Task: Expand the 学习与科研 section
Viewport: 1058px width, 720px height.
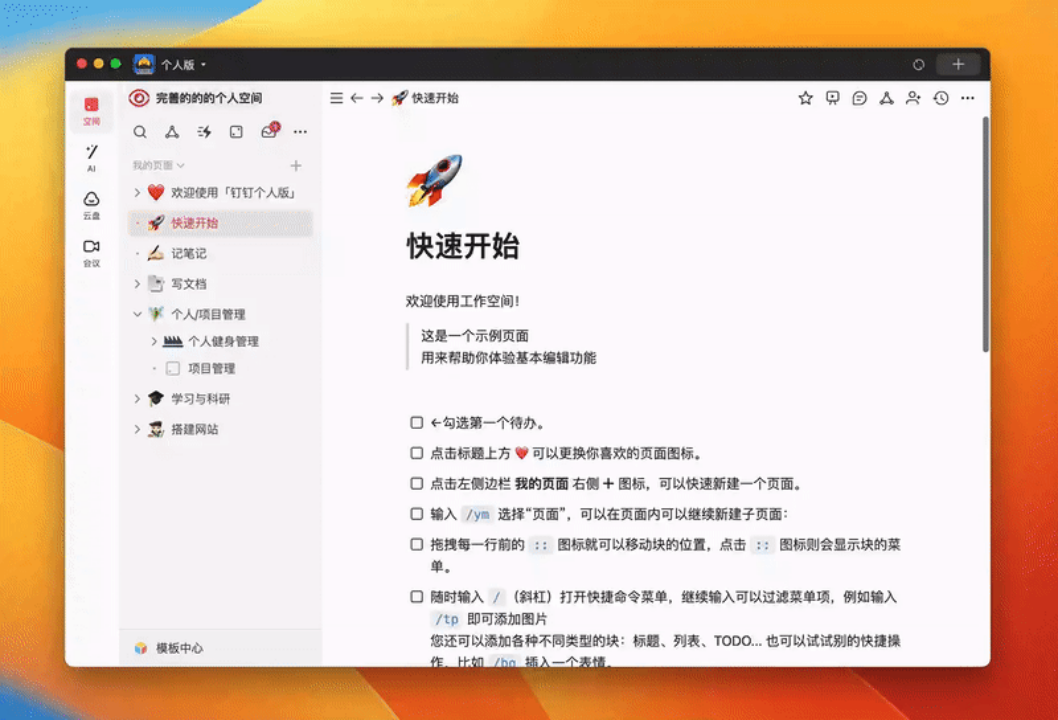Action: [x=137, y=398]
